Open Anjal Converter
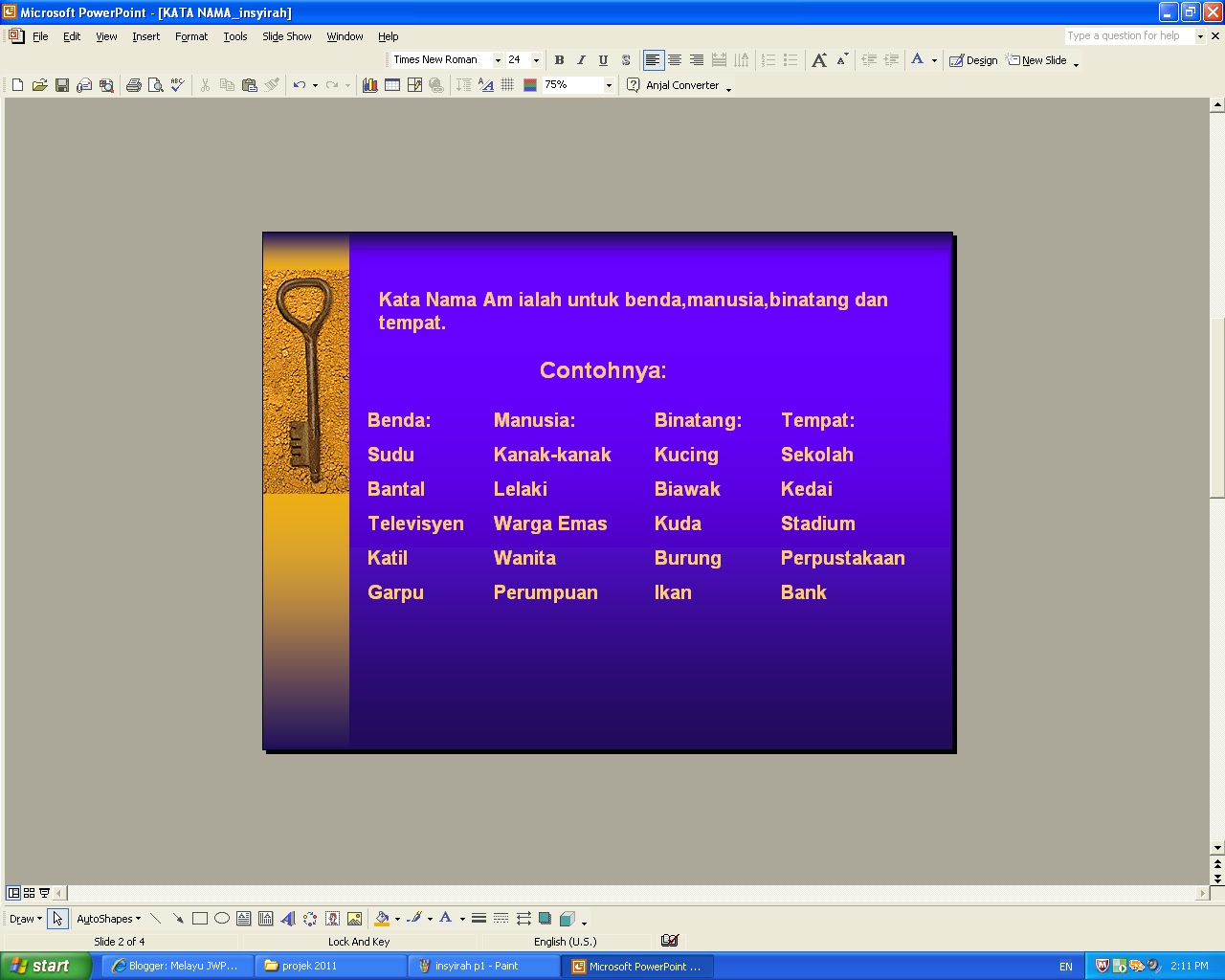The width and height of the screenshot is (1225, 980). tap(673, 85)
